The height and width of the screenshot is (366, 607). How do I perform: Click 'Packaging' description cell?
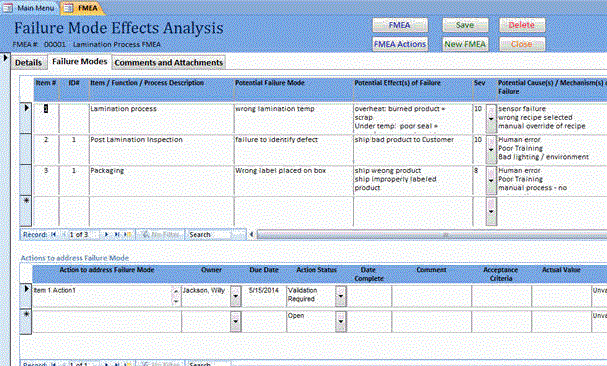(x=161, y=180)
